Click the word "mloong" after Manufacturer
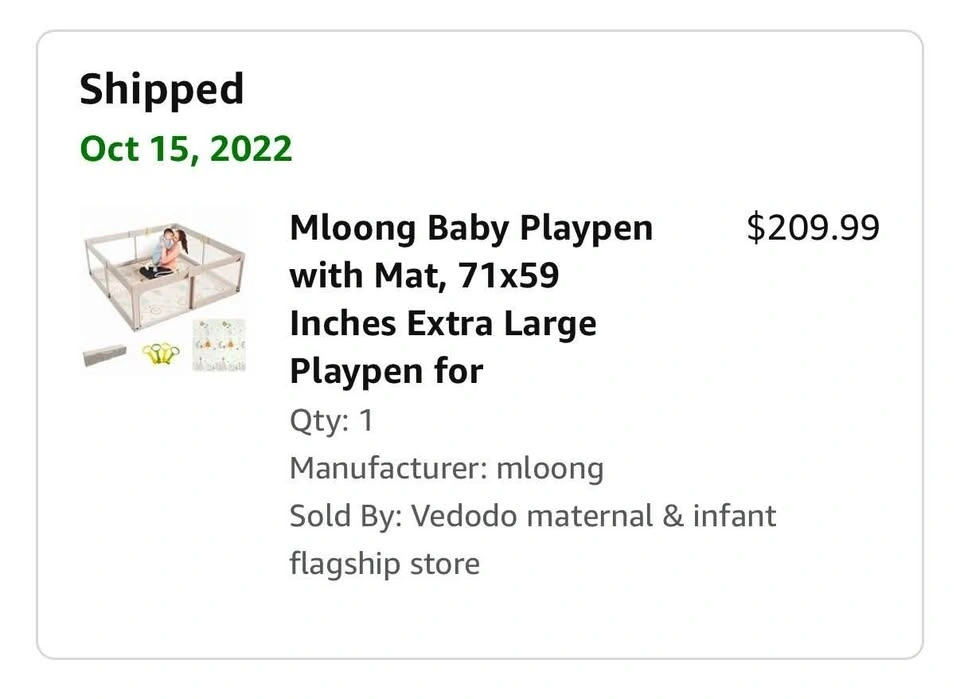The width and height of the screenshot is (960, 699). pyautogui.click(x=549, y=468)
